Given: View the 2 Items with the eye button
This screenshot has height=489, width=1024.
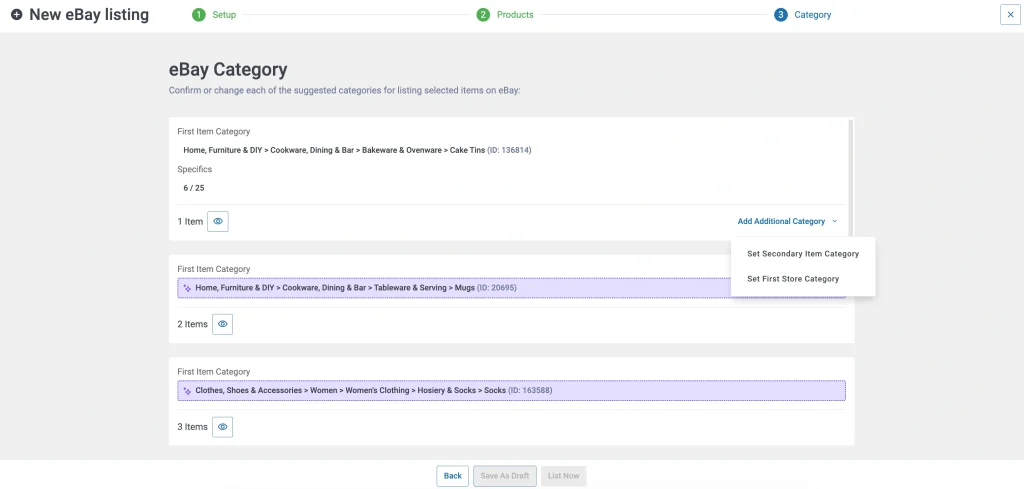Looking at the screenshot, I should tap(223, 324).
